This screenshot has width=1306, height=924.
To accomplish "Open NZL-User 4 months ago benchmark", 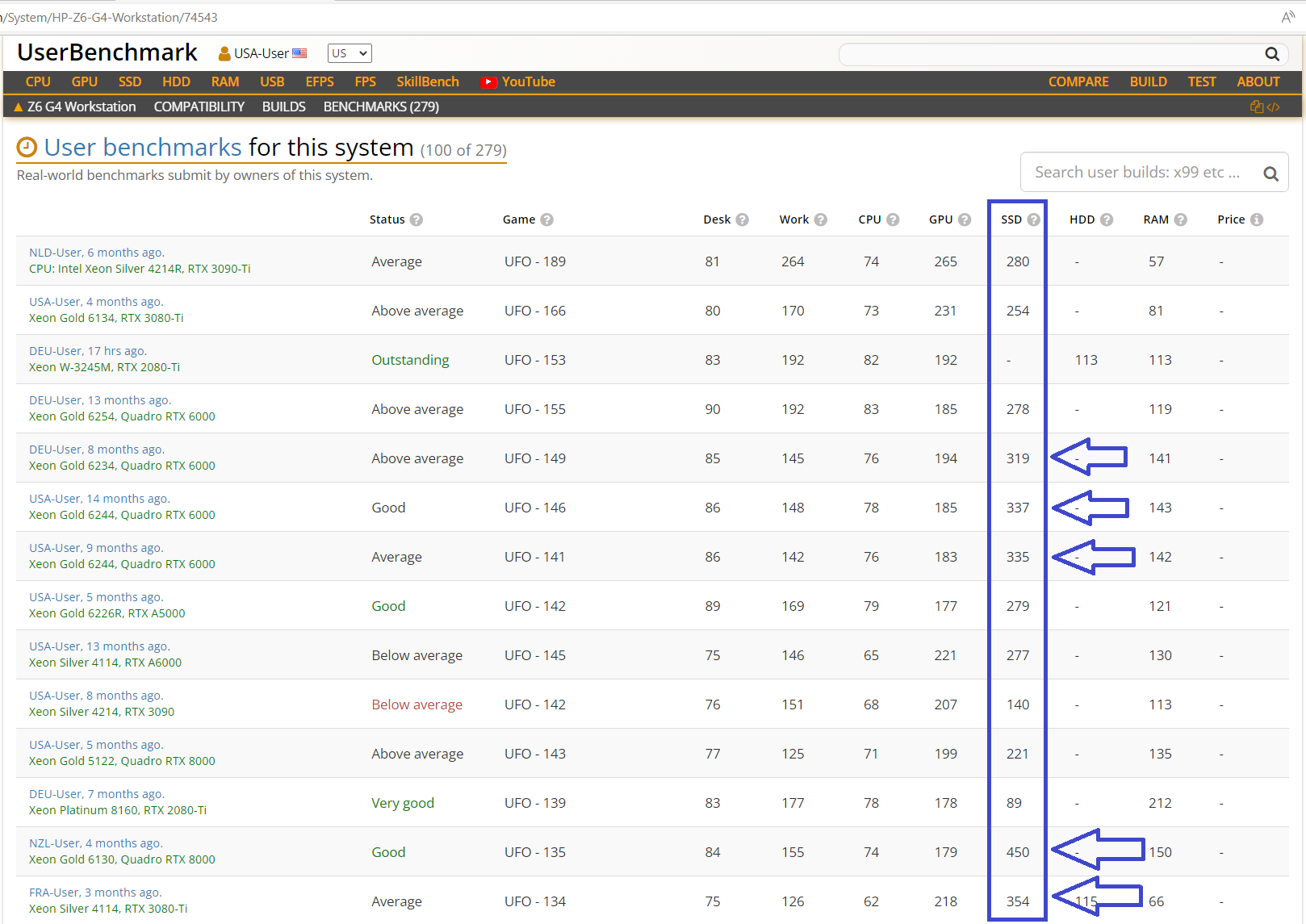I will coord(96,843).
